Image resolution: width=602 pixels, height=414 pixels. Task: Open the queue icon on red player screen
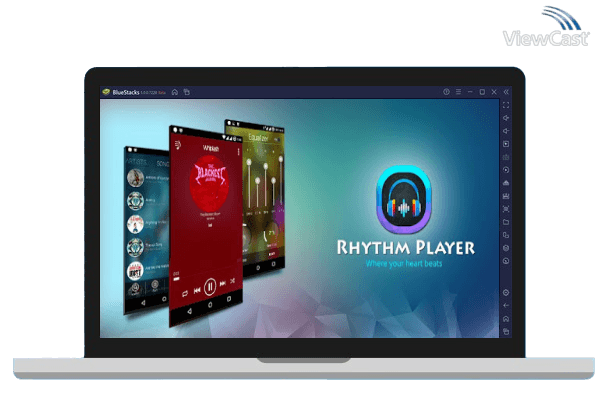178,145
